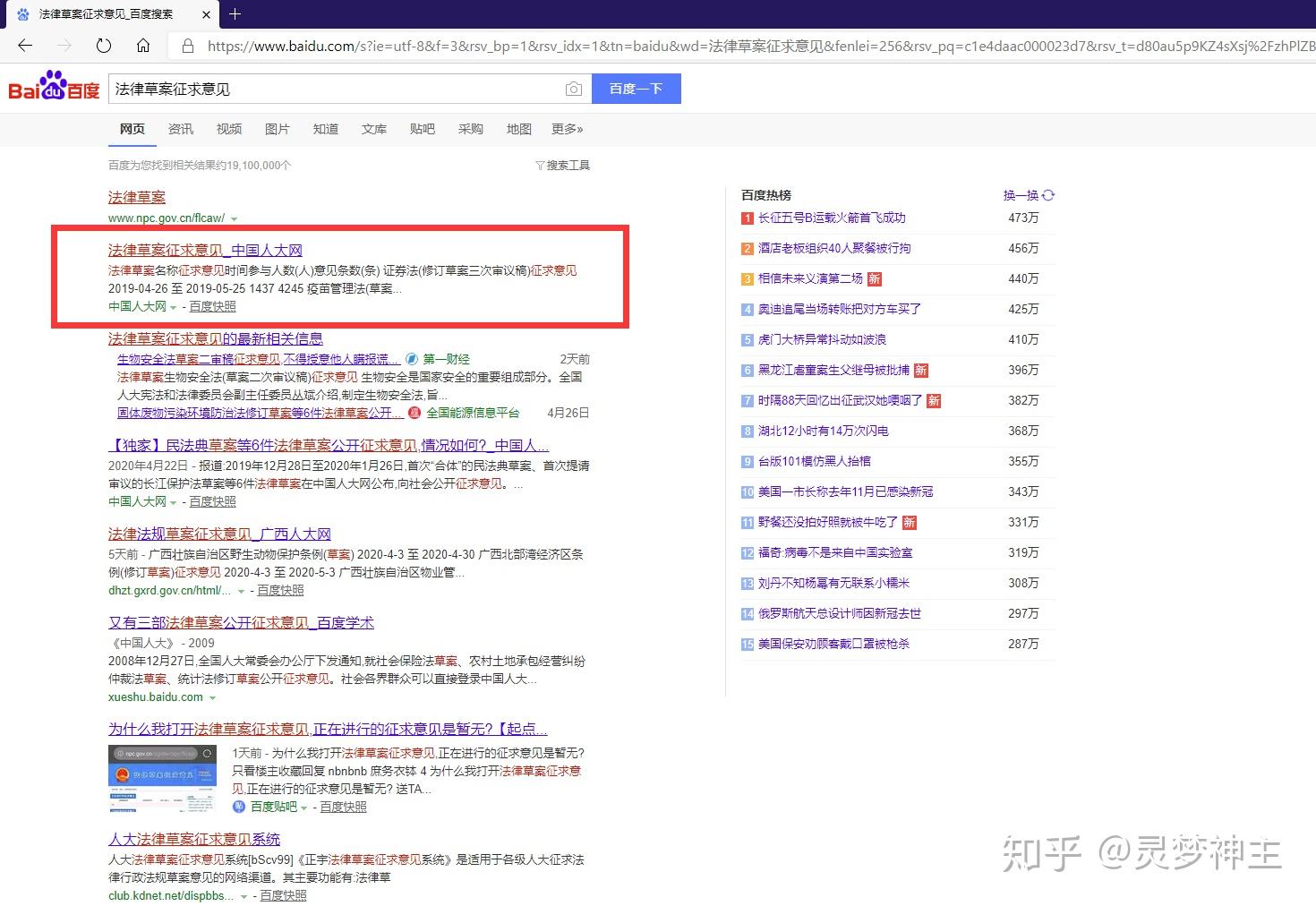Open 搜索工具 filter options
The width and height of the screenshot is (1316, 906).
562,166
